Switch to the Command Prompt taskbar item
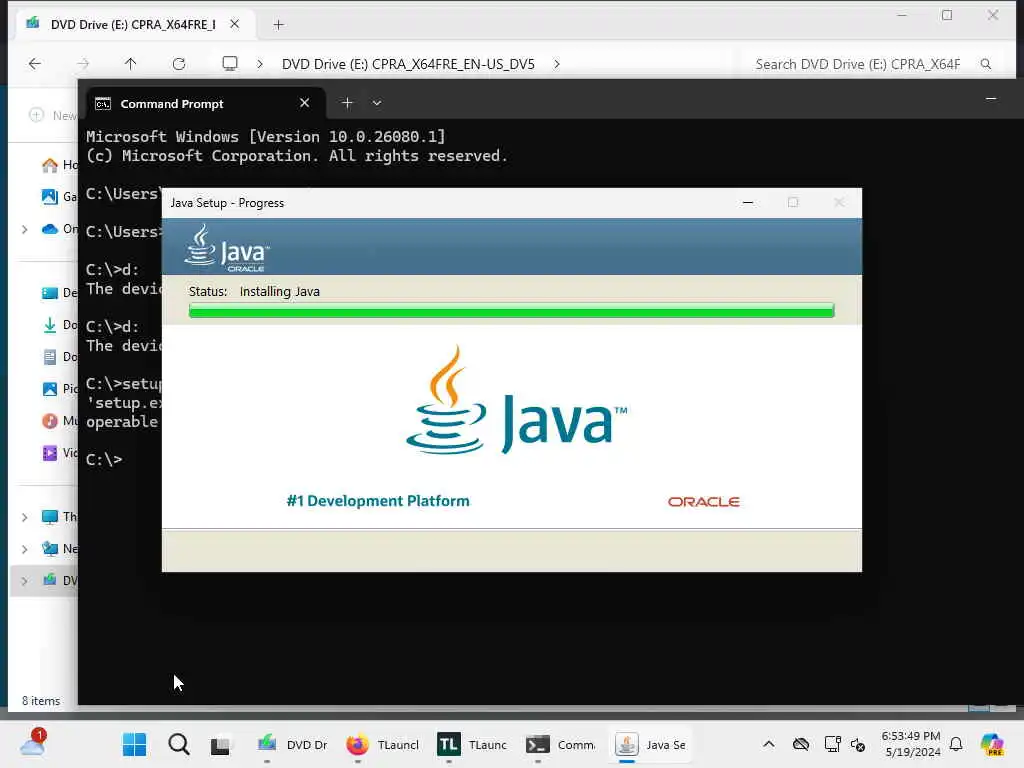1024x768 pixels. pyautogui.click(x=560, y=744)
